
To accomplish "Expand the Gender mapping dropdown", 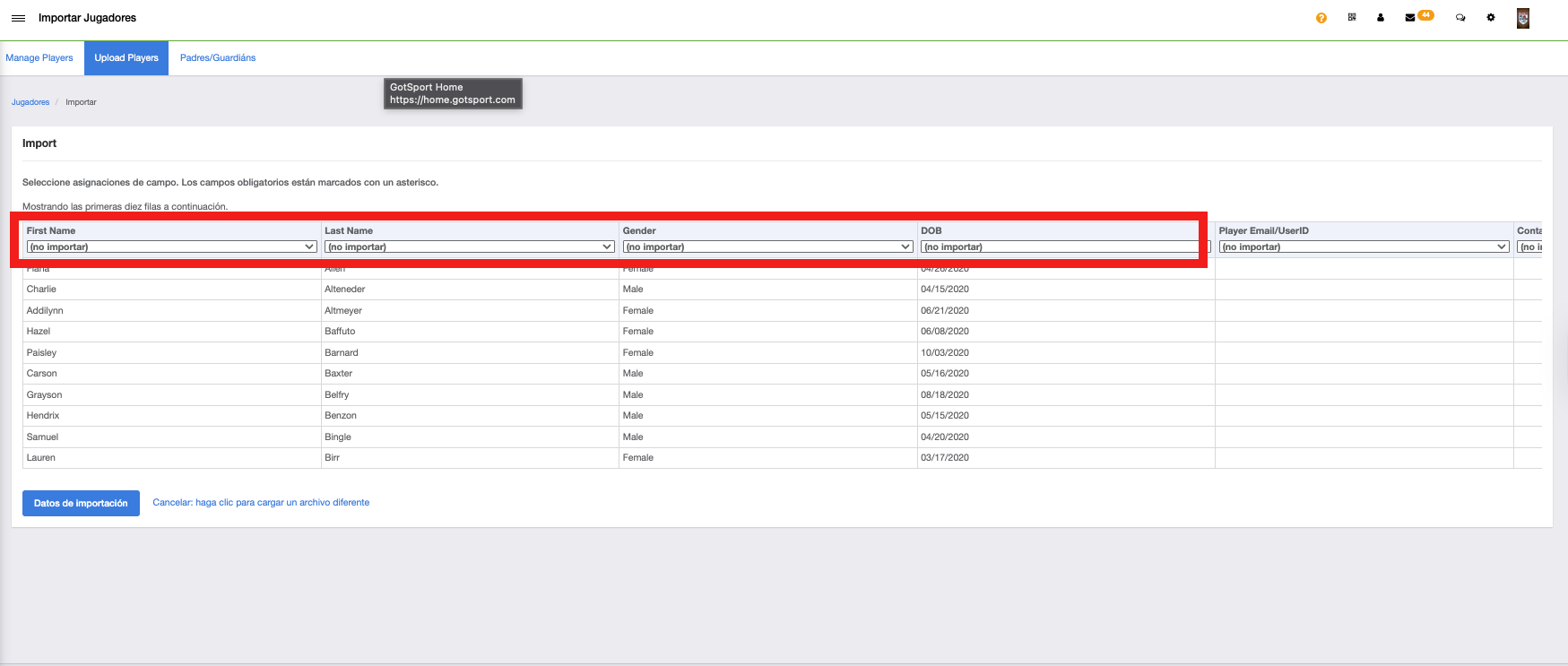I will pyautogui.click(x=767, y=247).
